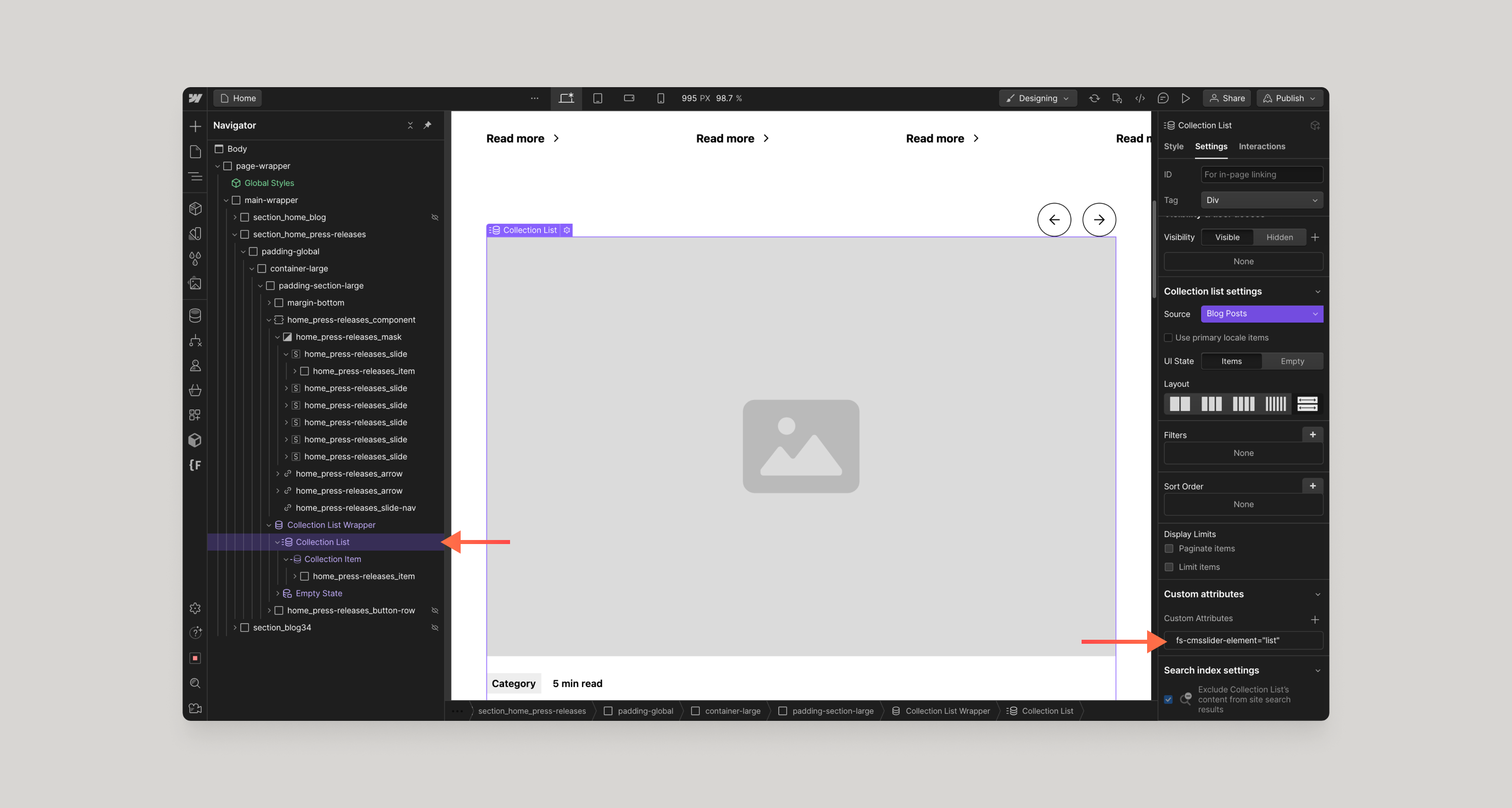Screen dimensions: 1512x808
Task: Toggle visibility of section_home_blog
Action: pyautogui.click(x=435, y=217)
